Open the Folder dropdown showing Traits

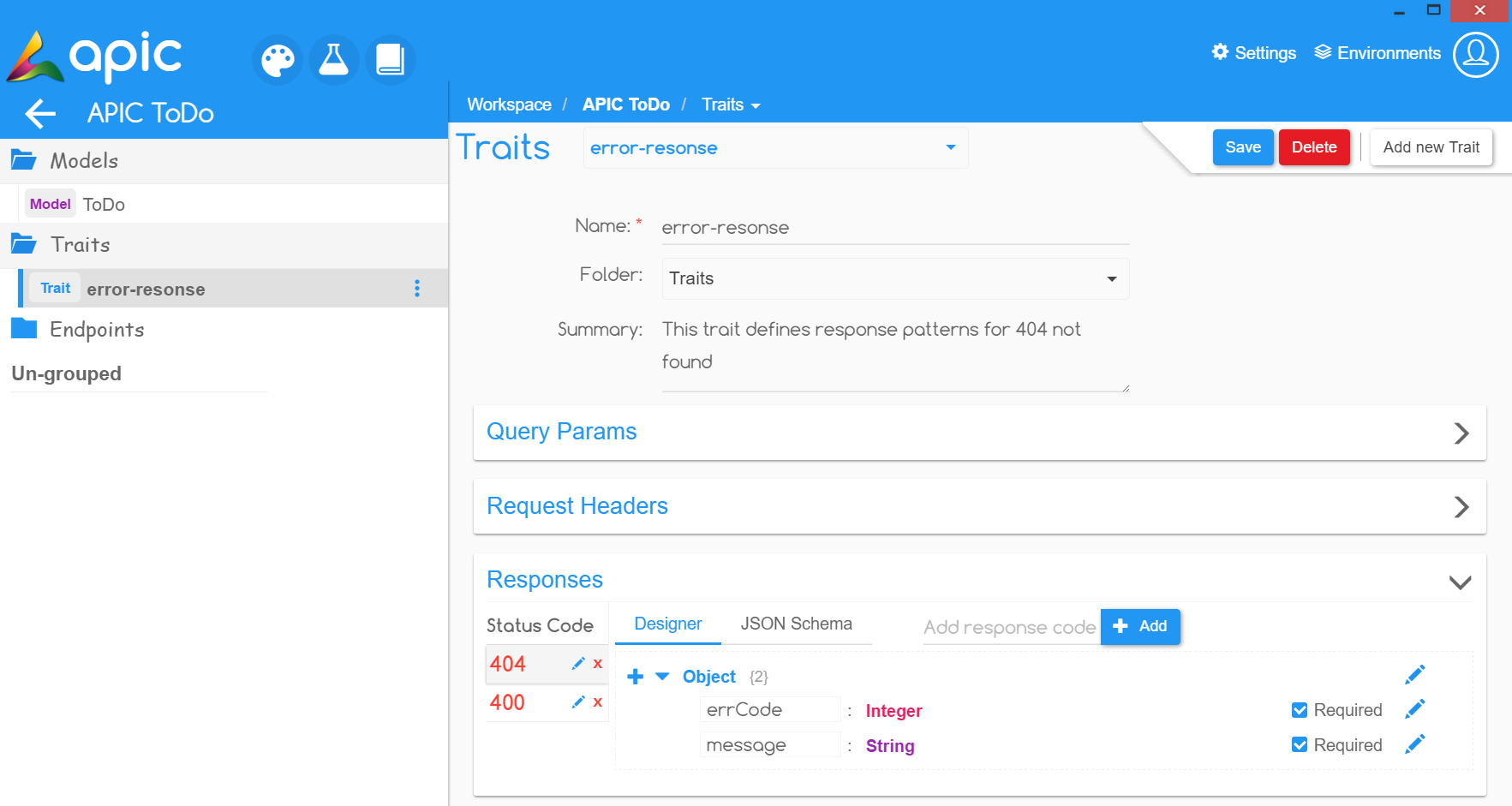click(x=894, y=279)
